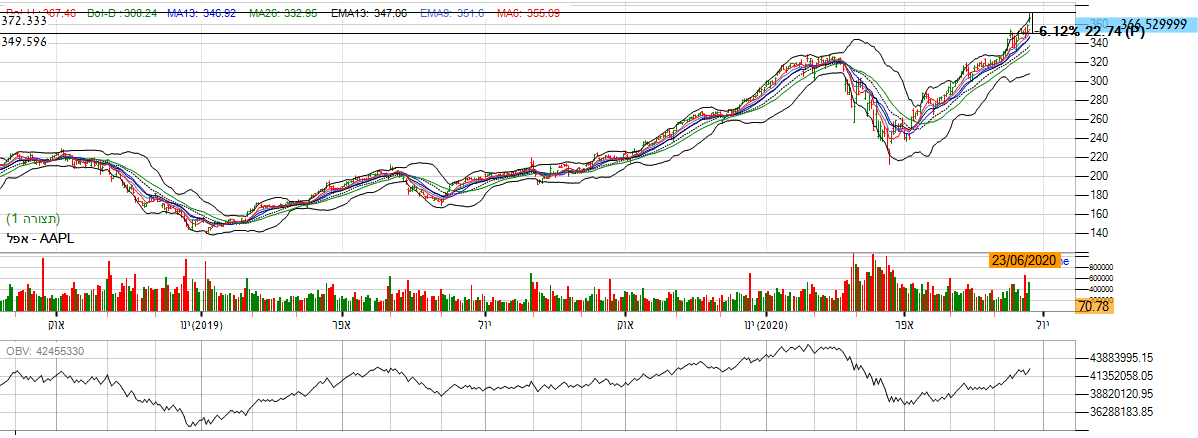The image size is (1198, 438).
Task: Click the 349.596 horizontal line price label
Action: coord(25,42)
